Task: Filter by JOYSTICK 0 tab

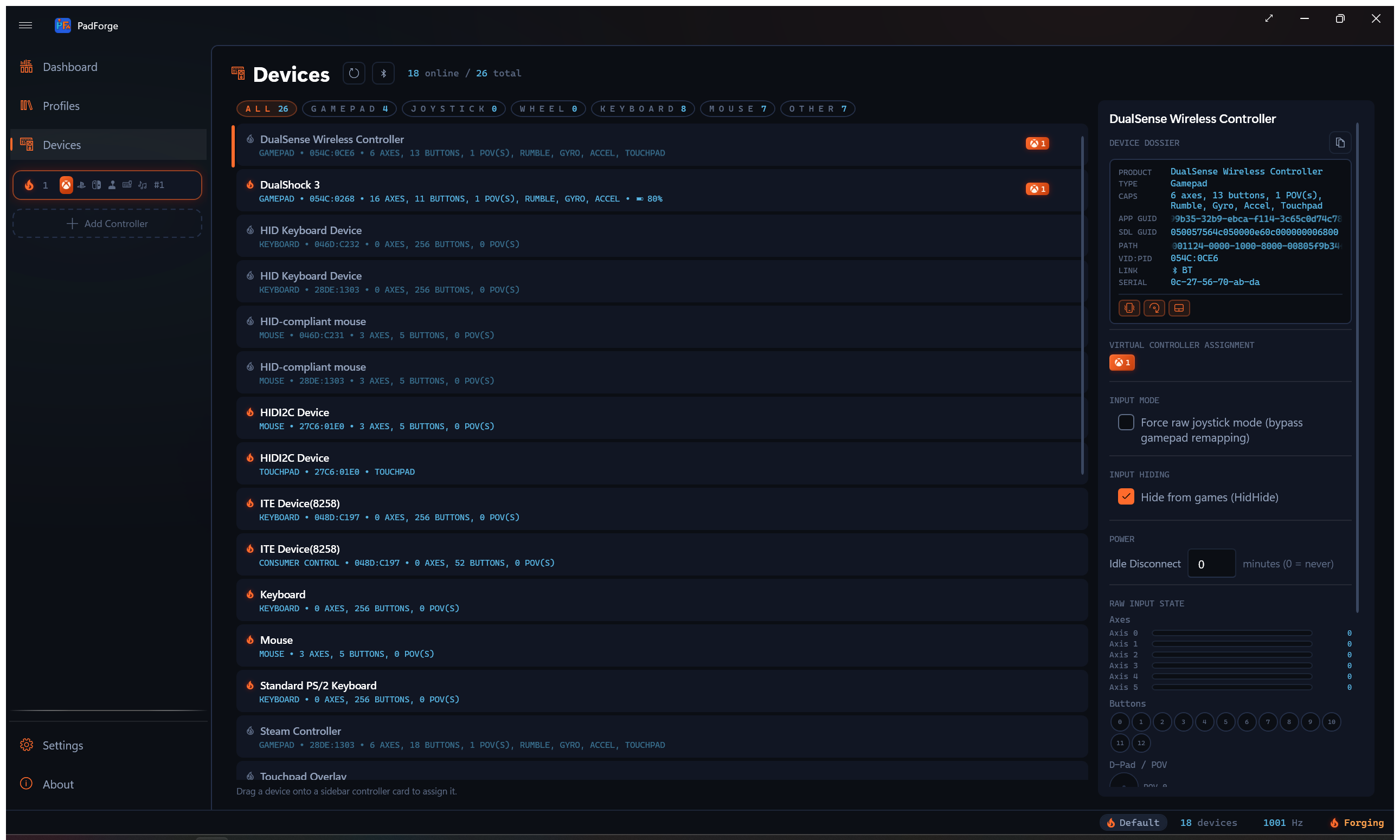Action: pos(454,109)
